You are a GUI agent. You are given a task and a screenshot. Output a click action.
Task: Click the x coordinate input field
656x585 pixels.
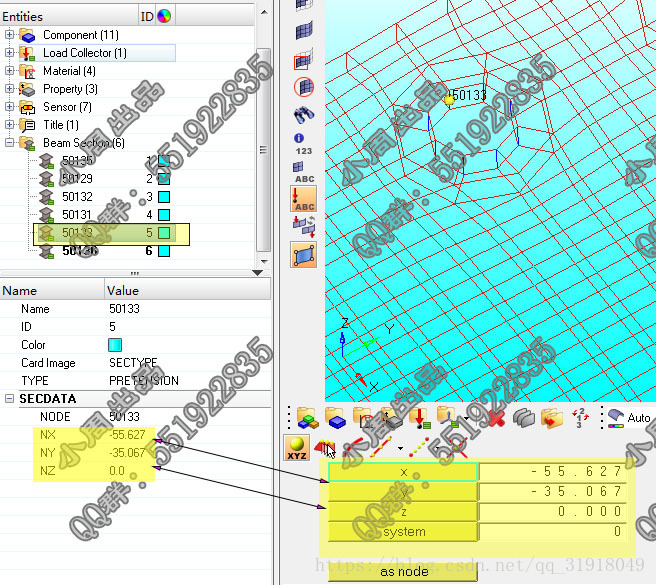[554, 471]
